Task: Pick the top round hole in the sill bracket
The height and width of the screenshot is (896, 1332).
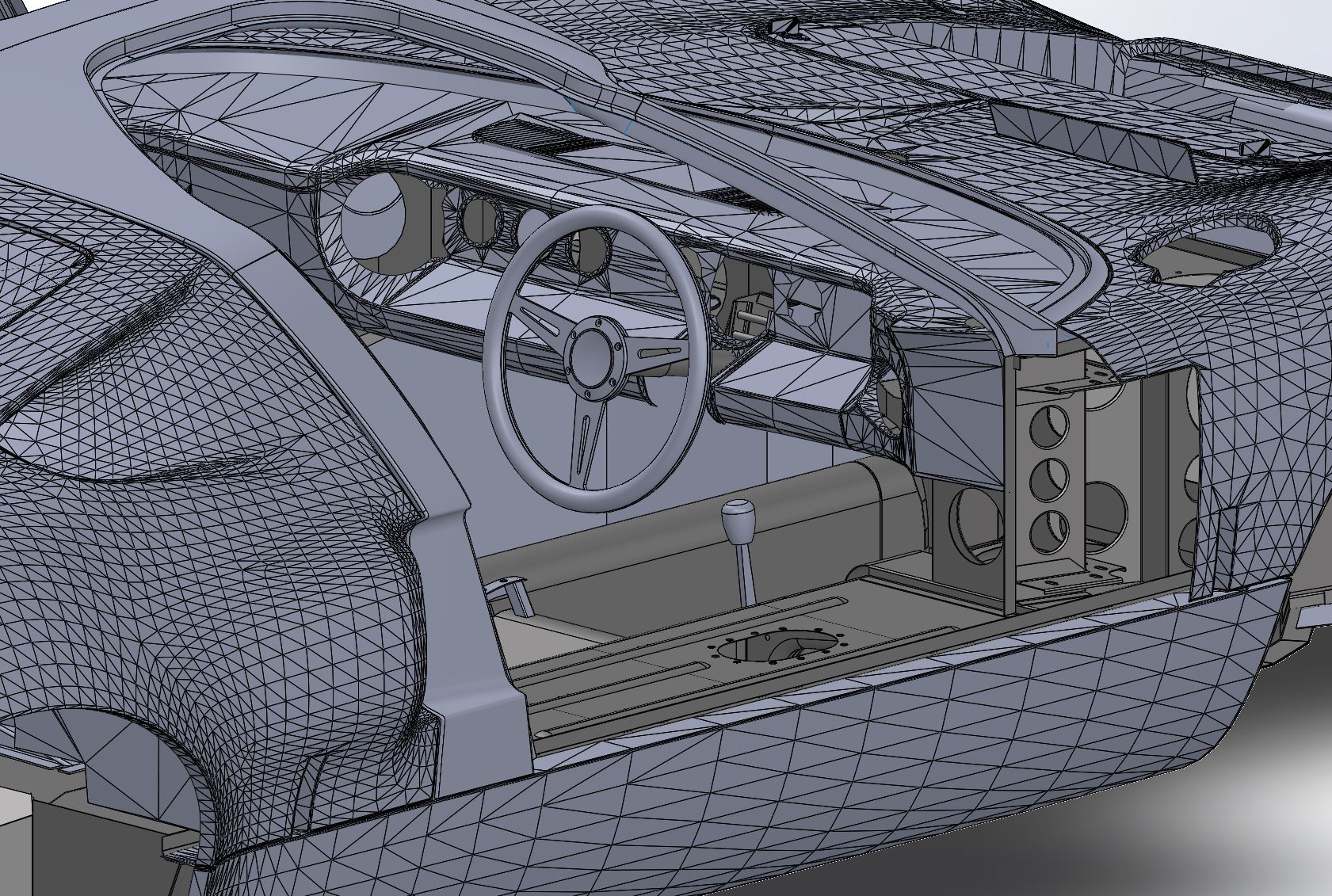Action: tap(1048, 427)
